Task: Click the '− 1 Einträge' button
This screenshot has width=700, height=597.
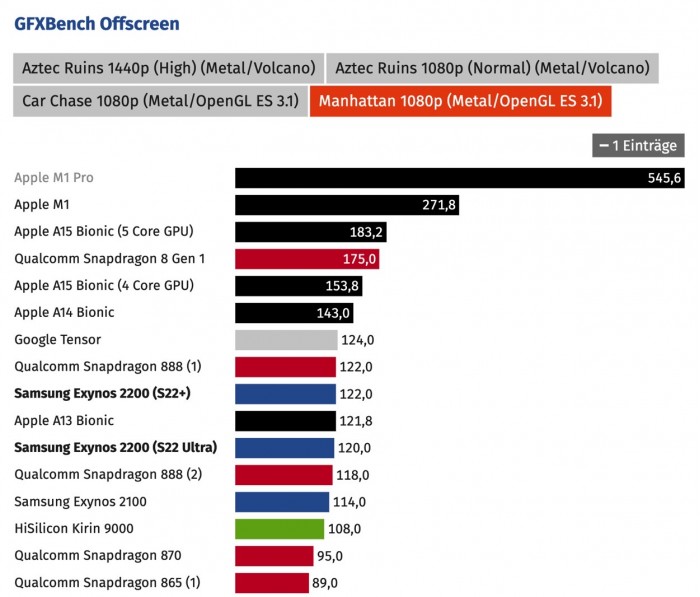Action: point(638,146)
